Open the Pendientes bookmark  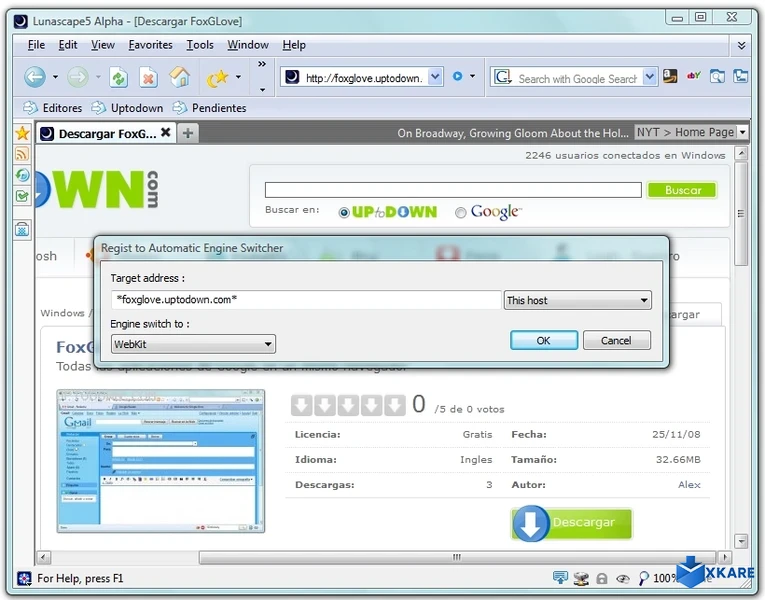pyautogui.click(x=209, y=108)
